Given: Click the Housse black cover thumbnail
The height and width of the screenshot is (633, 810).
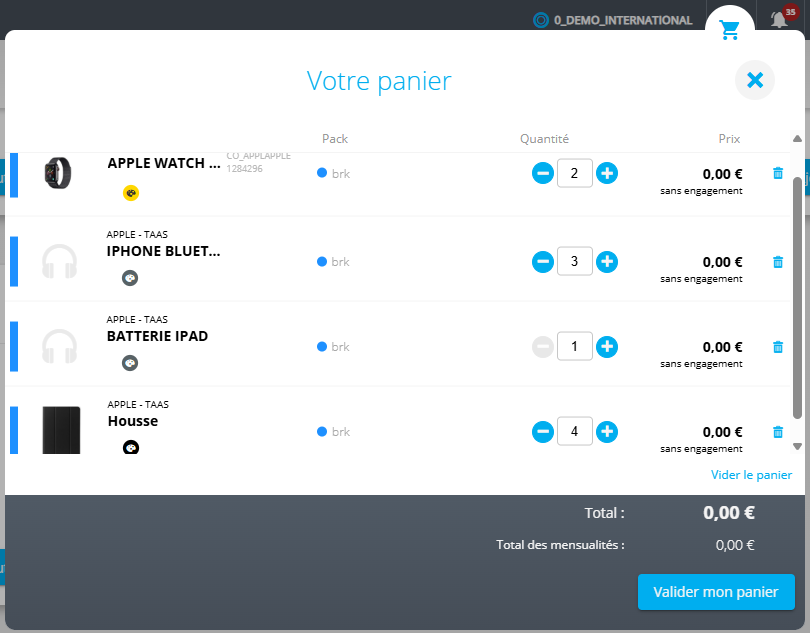Looking at the screenshot, I should click(x=61, y=430).
